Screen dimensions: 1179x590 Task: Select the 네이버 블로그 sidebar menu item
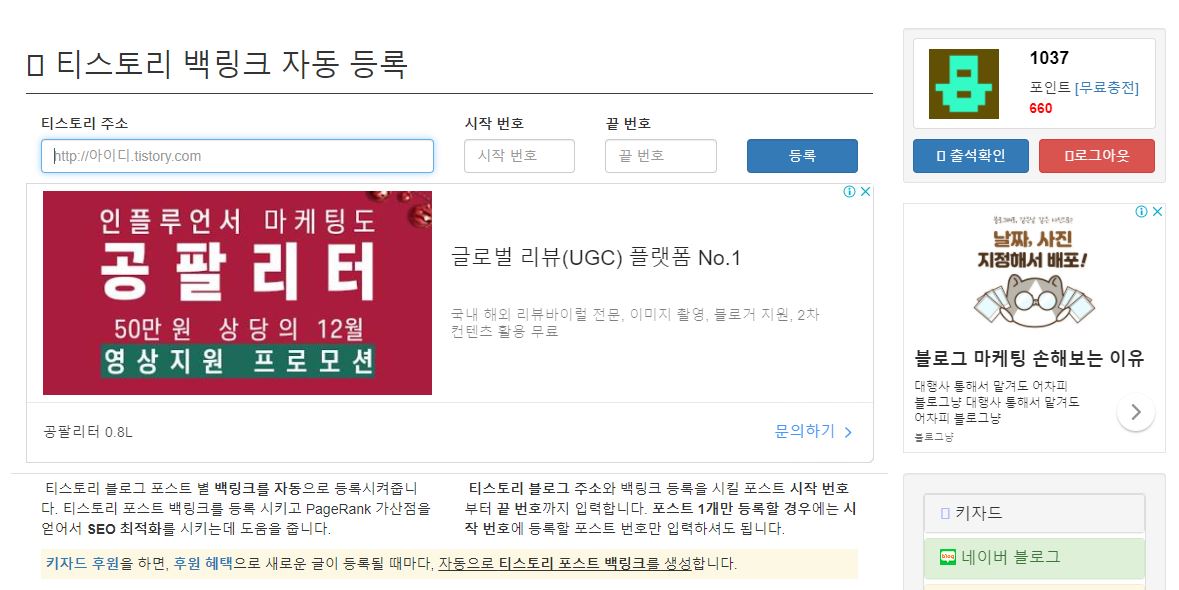tap(1034, 557)
